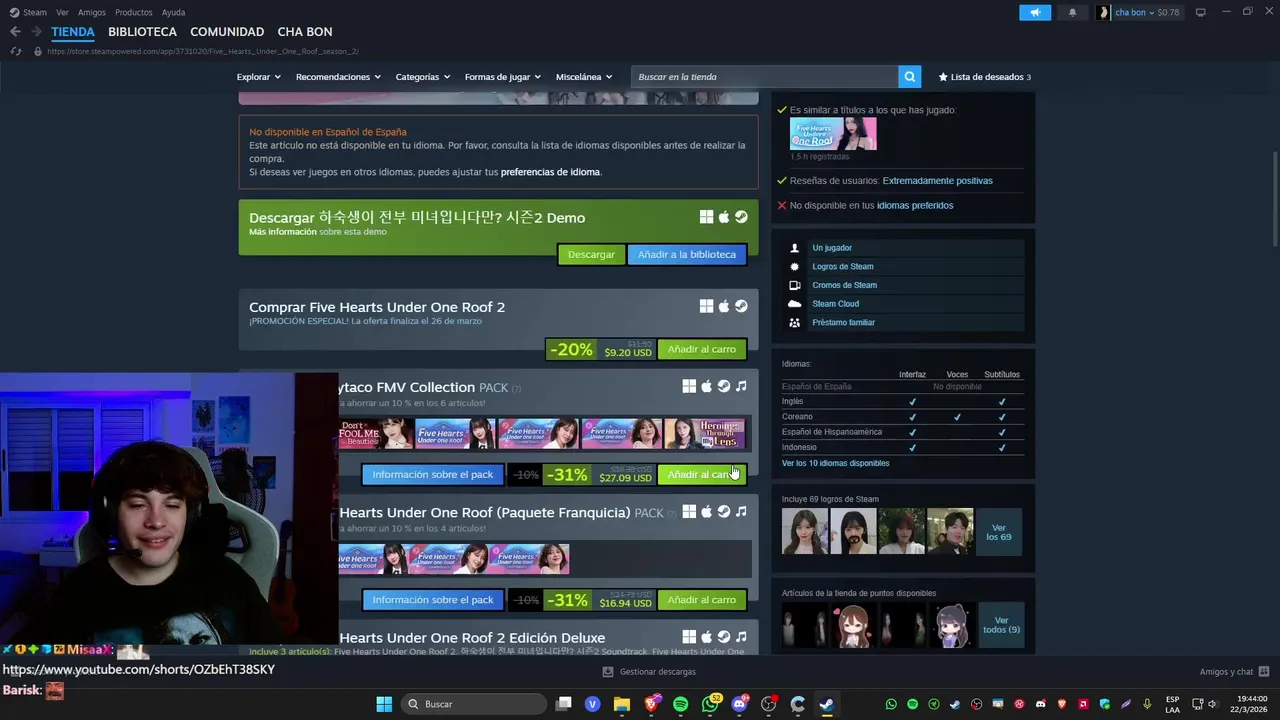
Task: Open the Productos menu
Action: click(134, 12)
